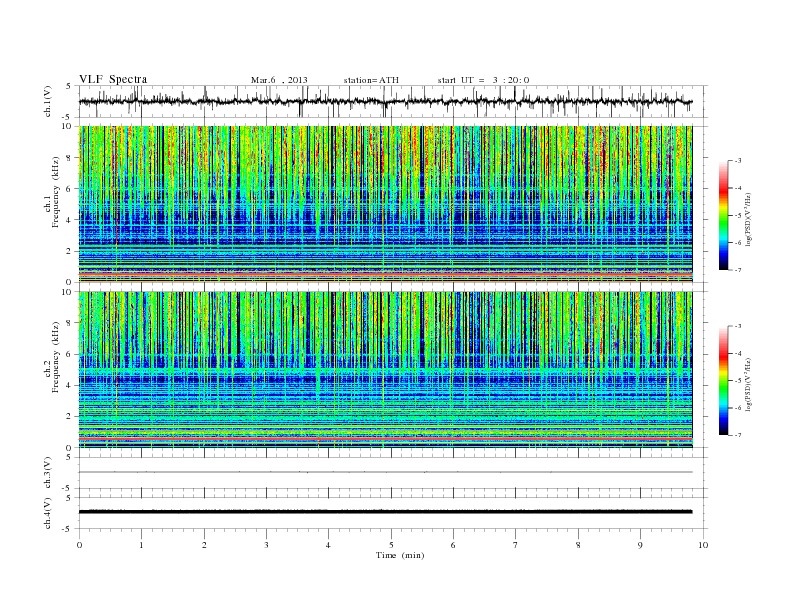Click the thick black ch.4(V) trace

(385, 512)
